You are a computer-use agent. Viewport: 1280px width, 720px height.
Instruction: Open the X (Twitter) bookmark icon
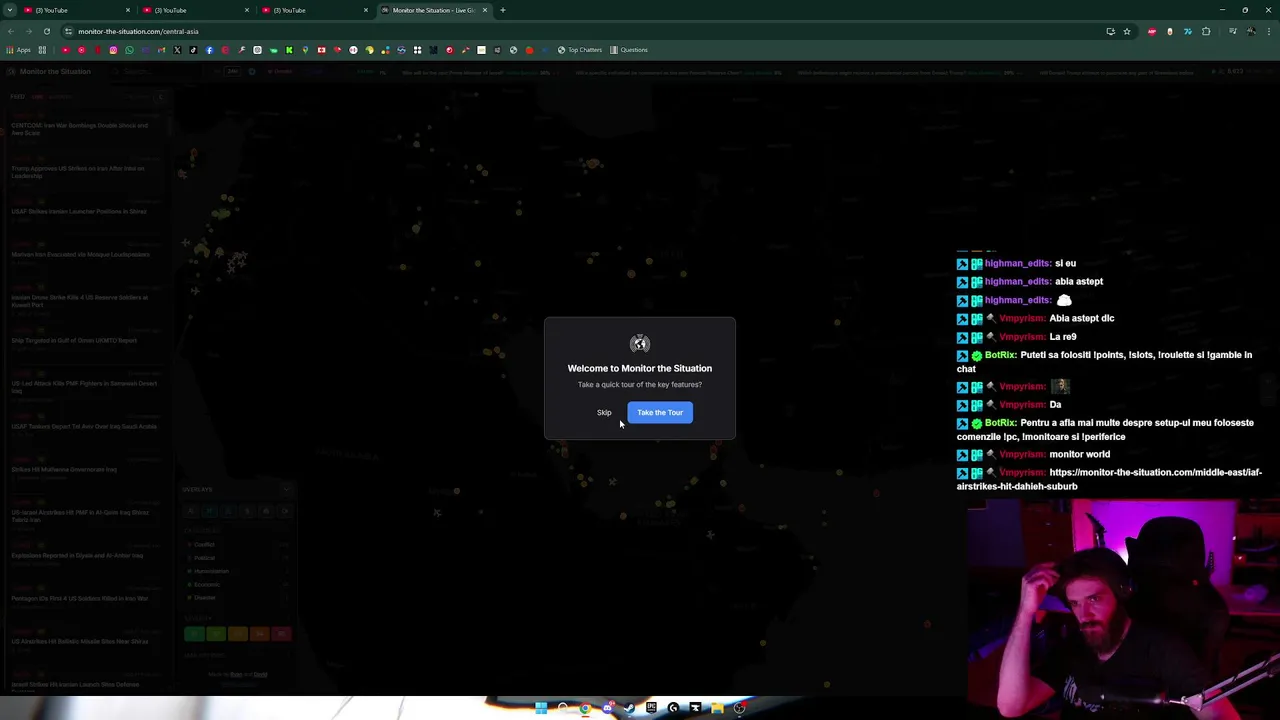tap(177, 50)
